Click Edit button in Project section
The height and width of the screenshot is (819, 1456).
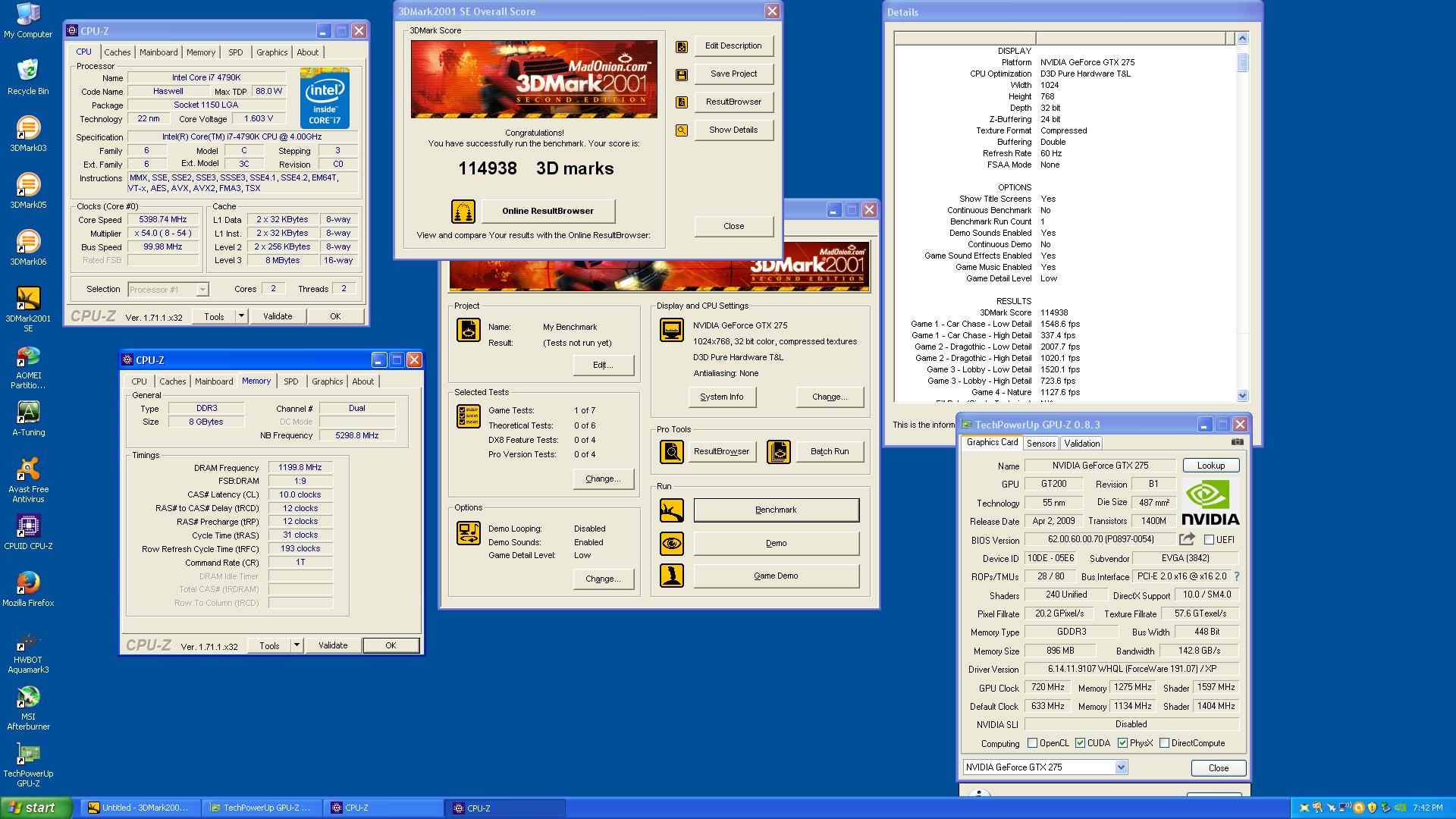pyautogui.click(x=603, y=365)
